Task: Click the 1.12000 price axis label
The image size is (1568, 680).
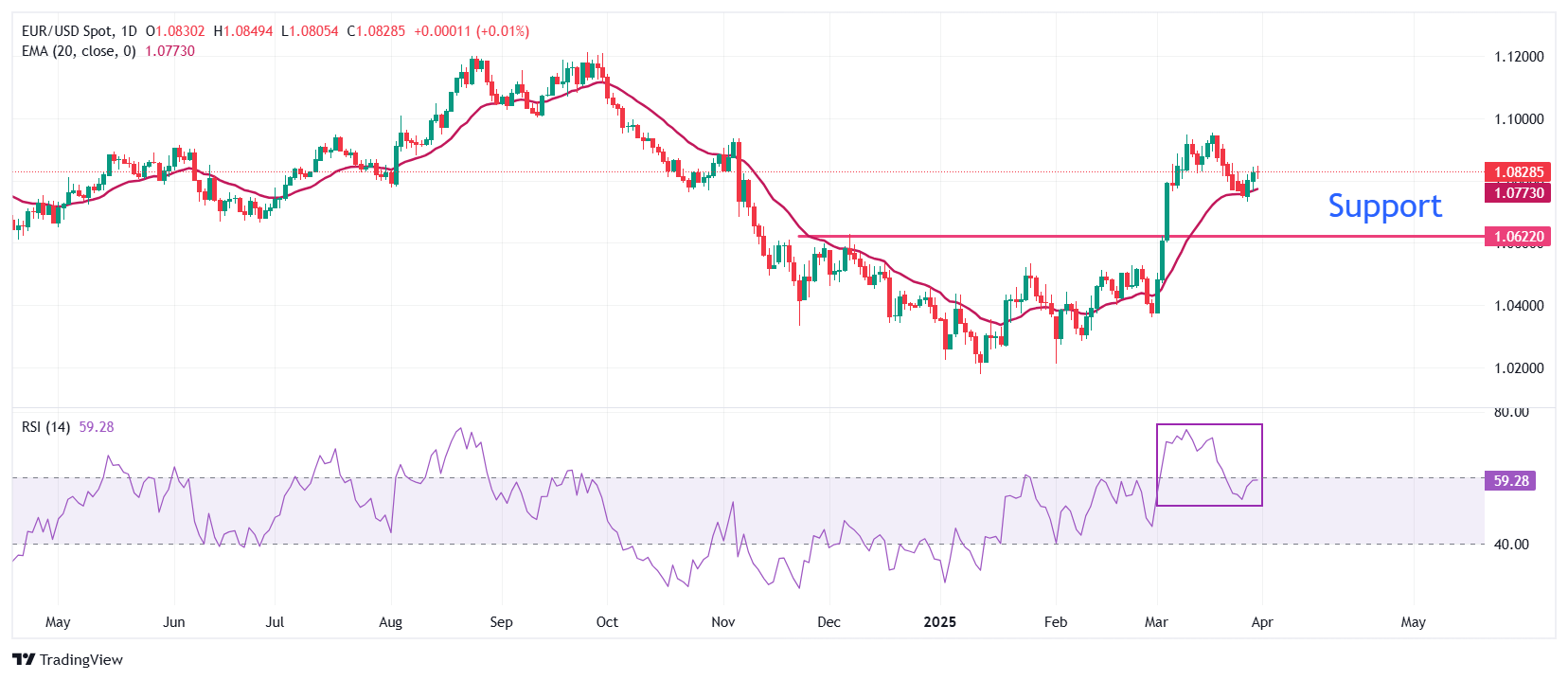Action: coord(1518,57)
